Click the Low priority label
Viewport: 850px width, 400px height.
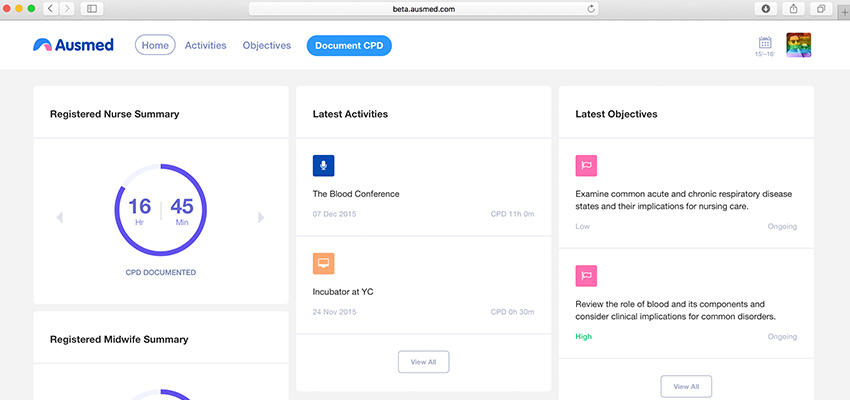point(582,227)
